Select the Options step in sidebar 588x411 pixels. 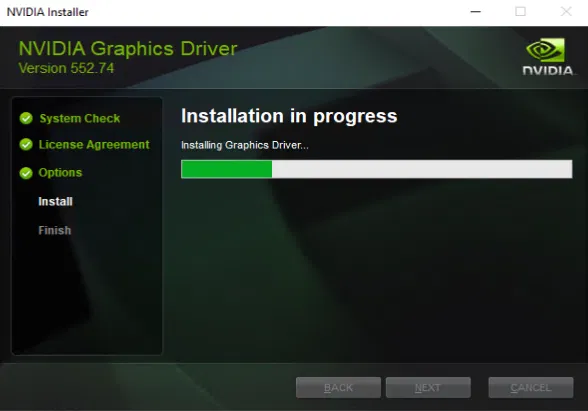pyautogui.click(x=60, y=173)
